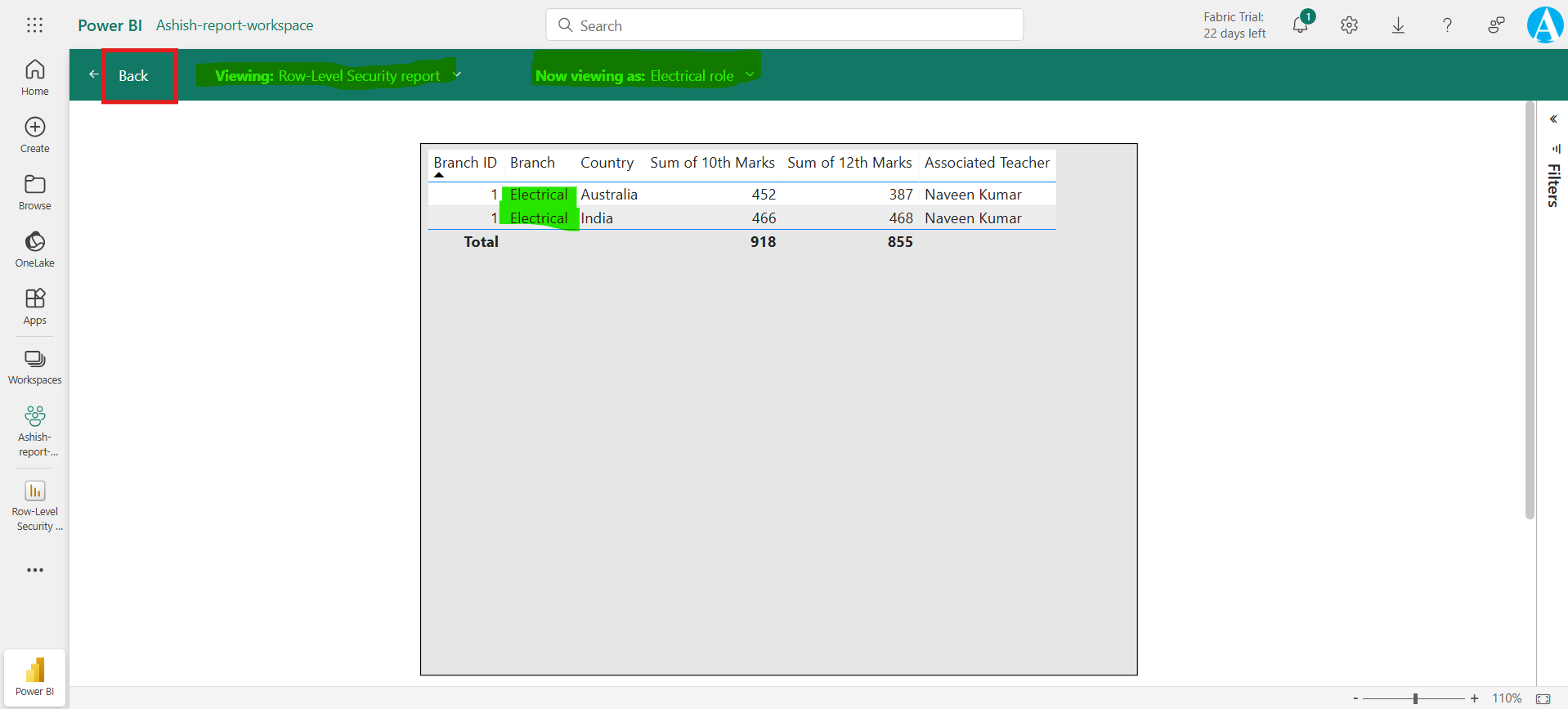Open the Help question mark

point(1447,25)
